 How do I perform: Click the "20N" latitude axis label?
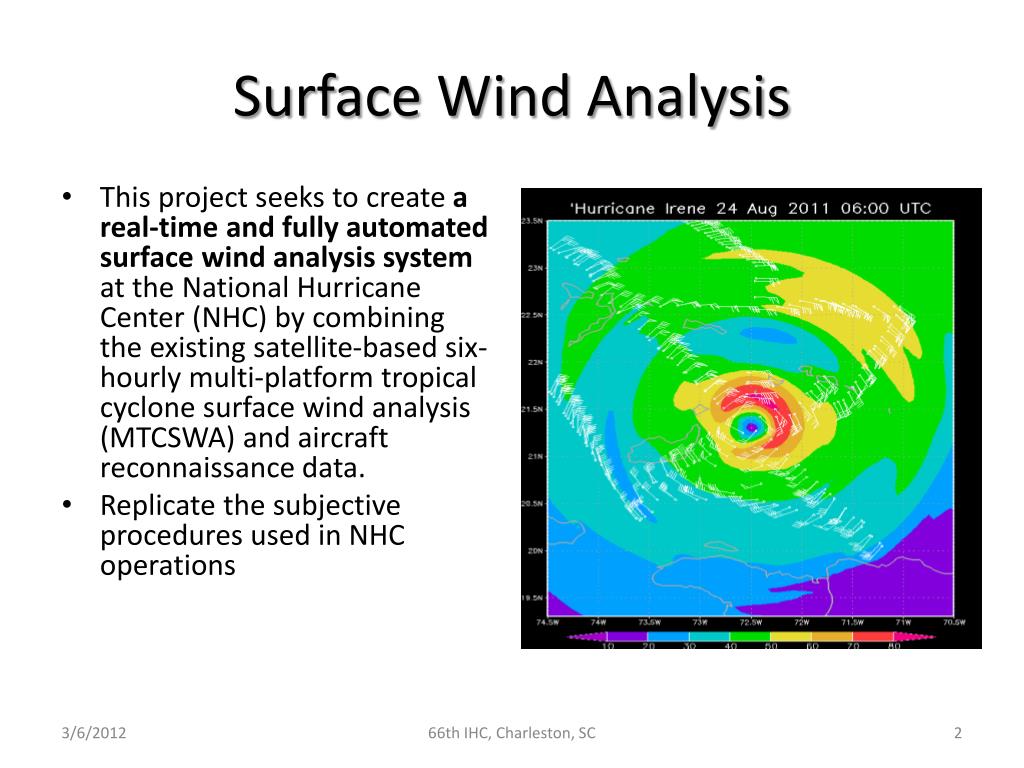535,551
